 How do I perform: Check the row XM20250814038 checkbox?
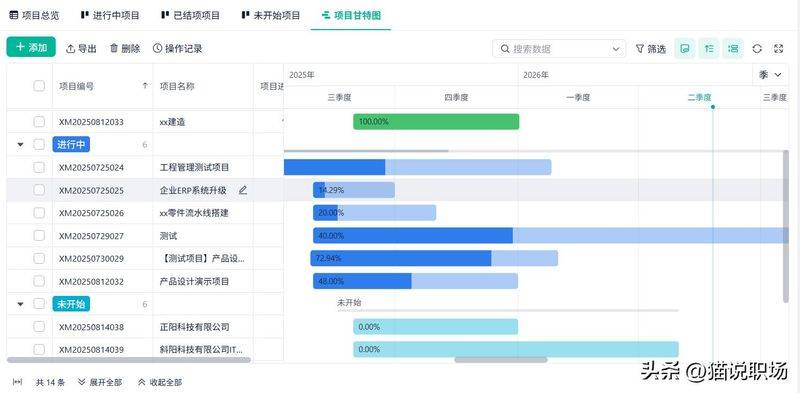(39, 327)
